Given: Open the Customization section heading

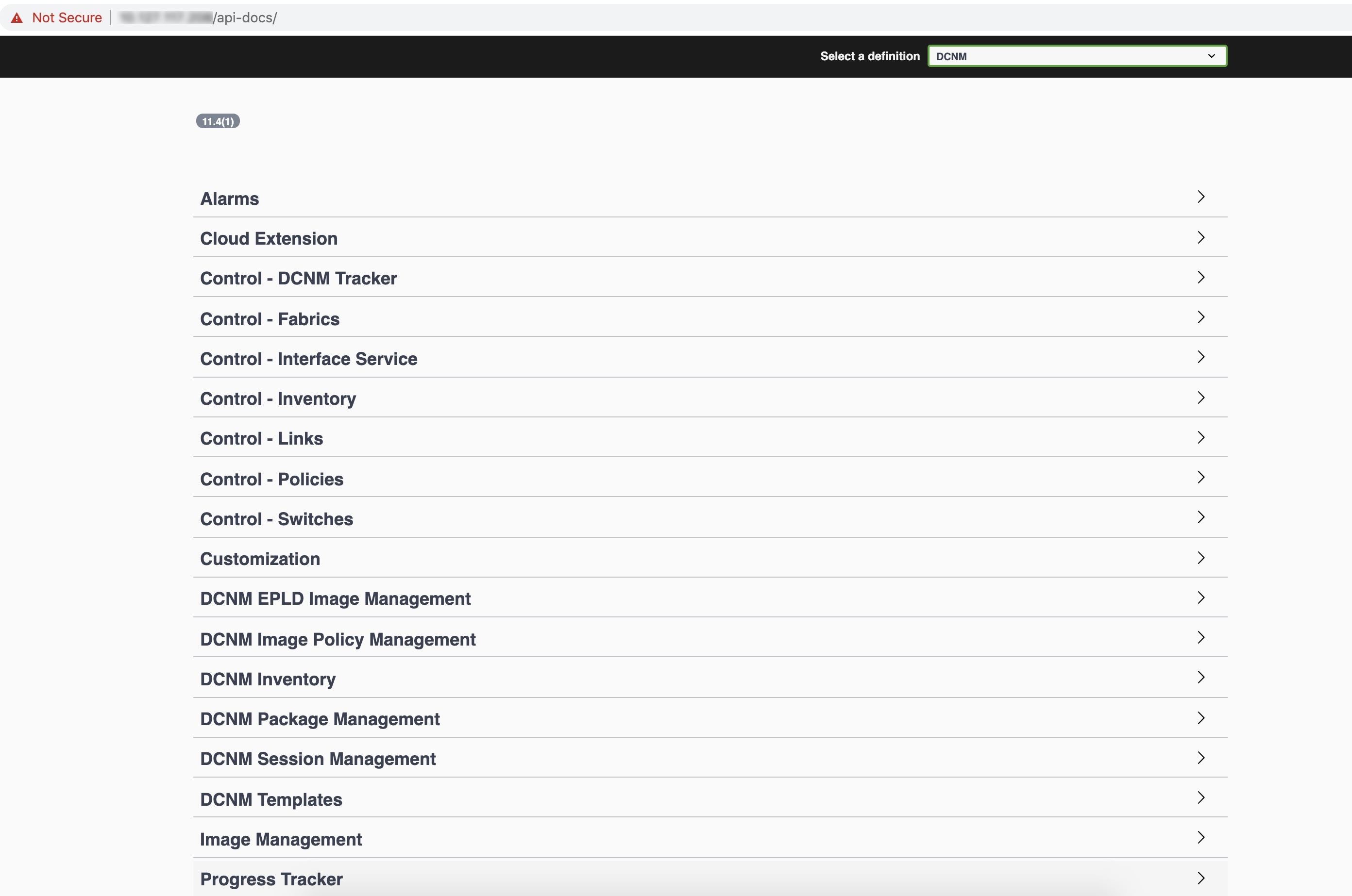Looking at the screenshot, I should [260, 559].
